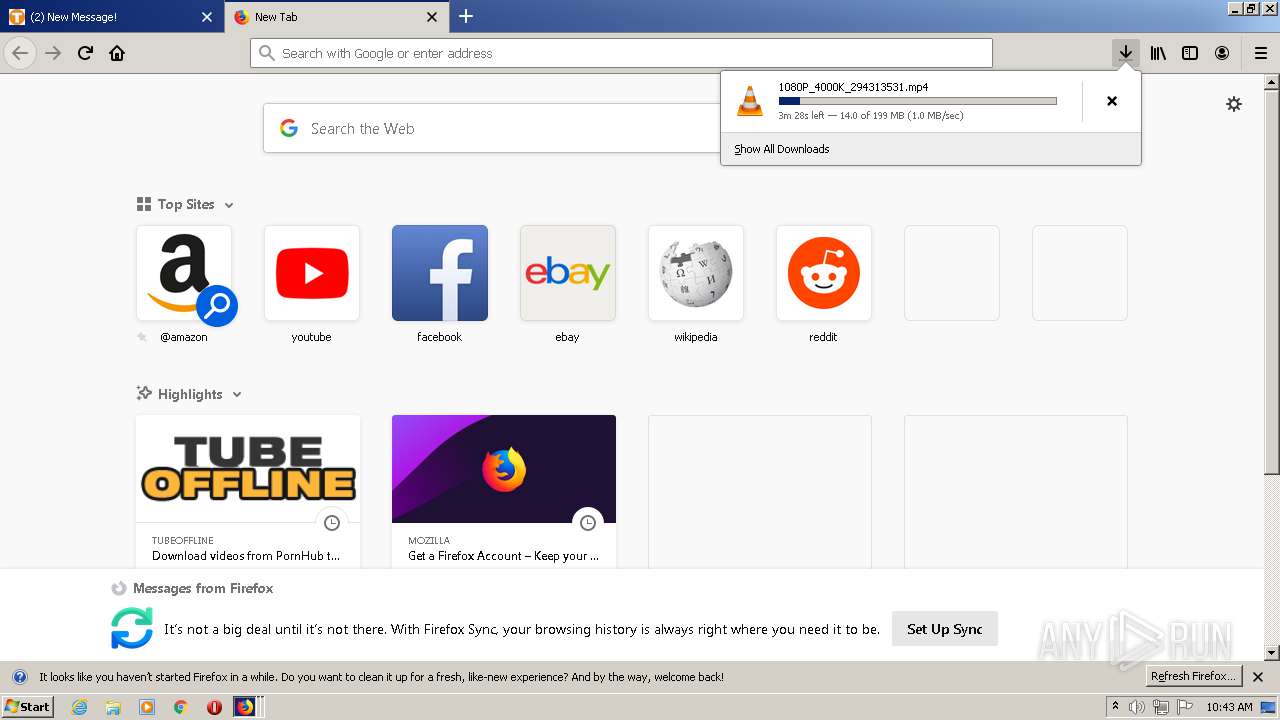Image resolution: width=1280 pixels, height=720 pixels.
Task: Close the (2) New Message! tab
Action: click(207, 17)
